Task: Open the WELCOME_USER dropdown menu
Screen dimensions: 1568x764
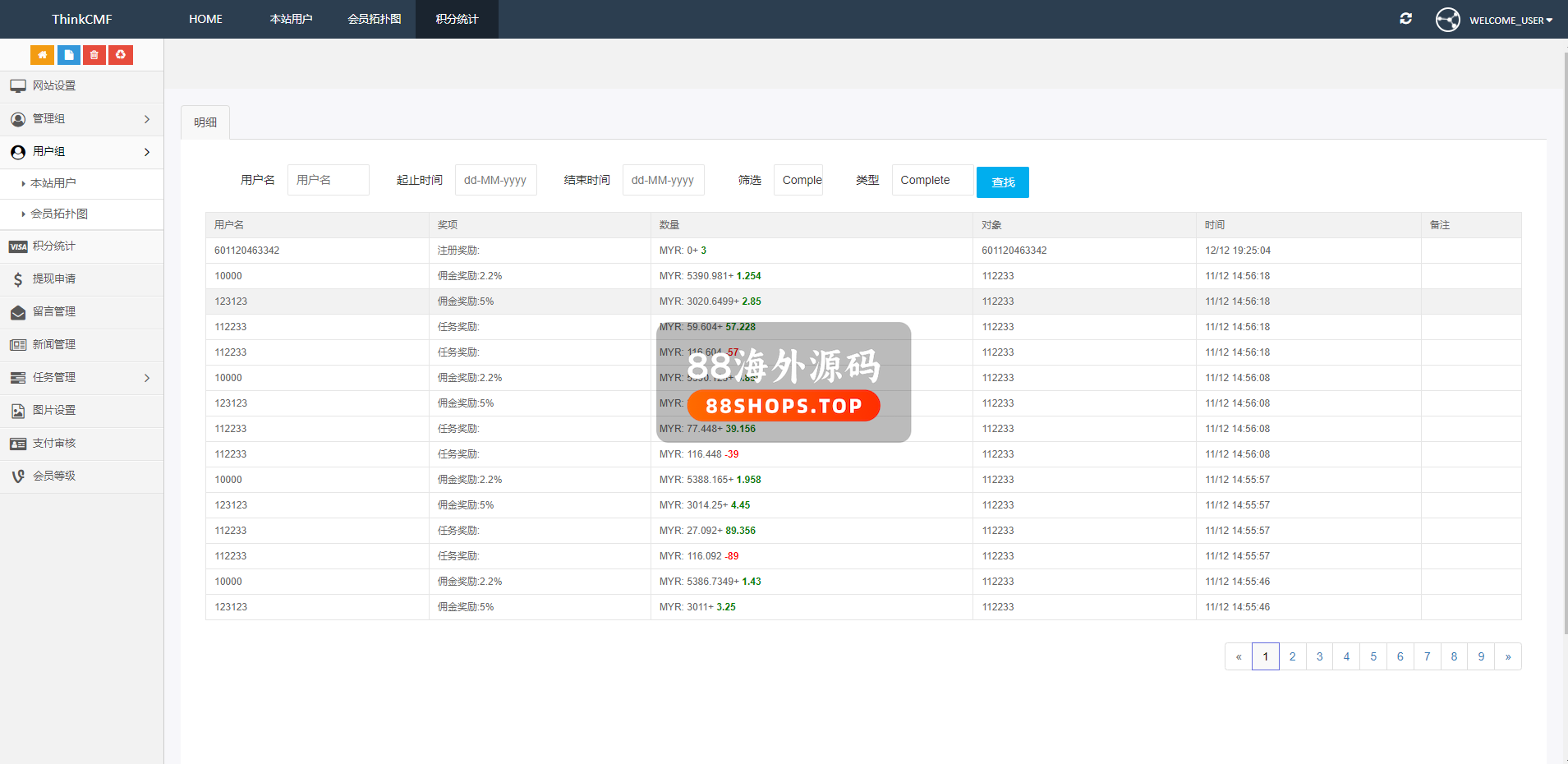Action: point(1509,20)
